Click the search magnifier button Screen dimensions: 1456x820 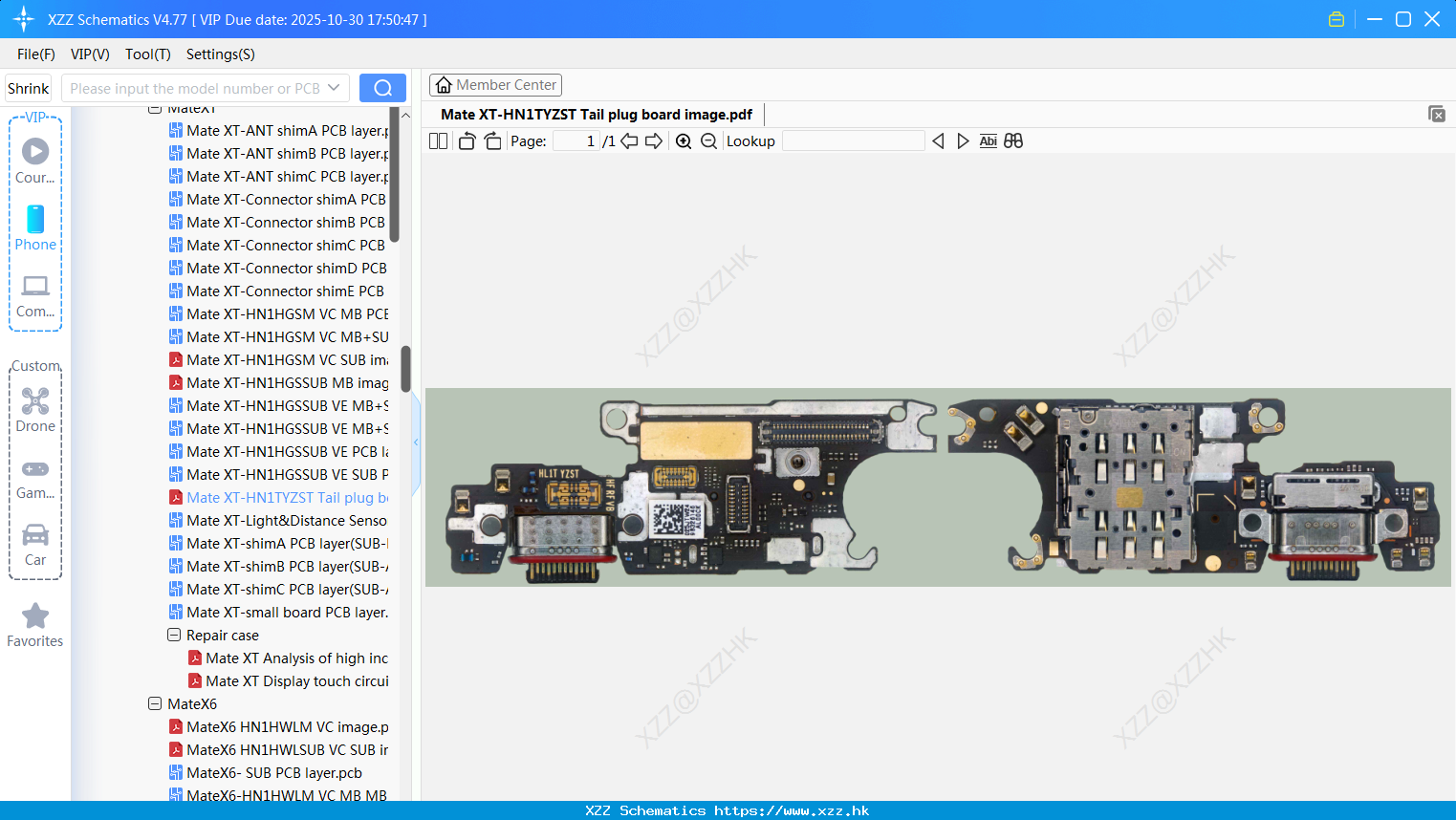pos(382,88)
